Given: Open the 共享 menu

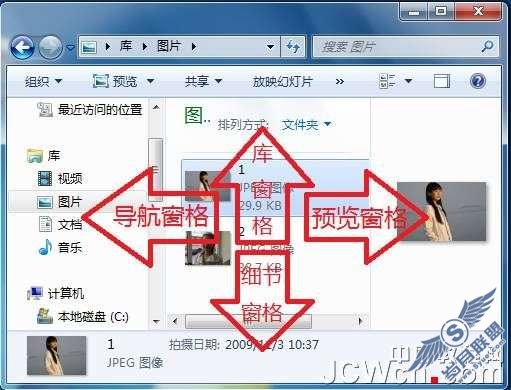Looking at the screenshot, I should 203,81.
